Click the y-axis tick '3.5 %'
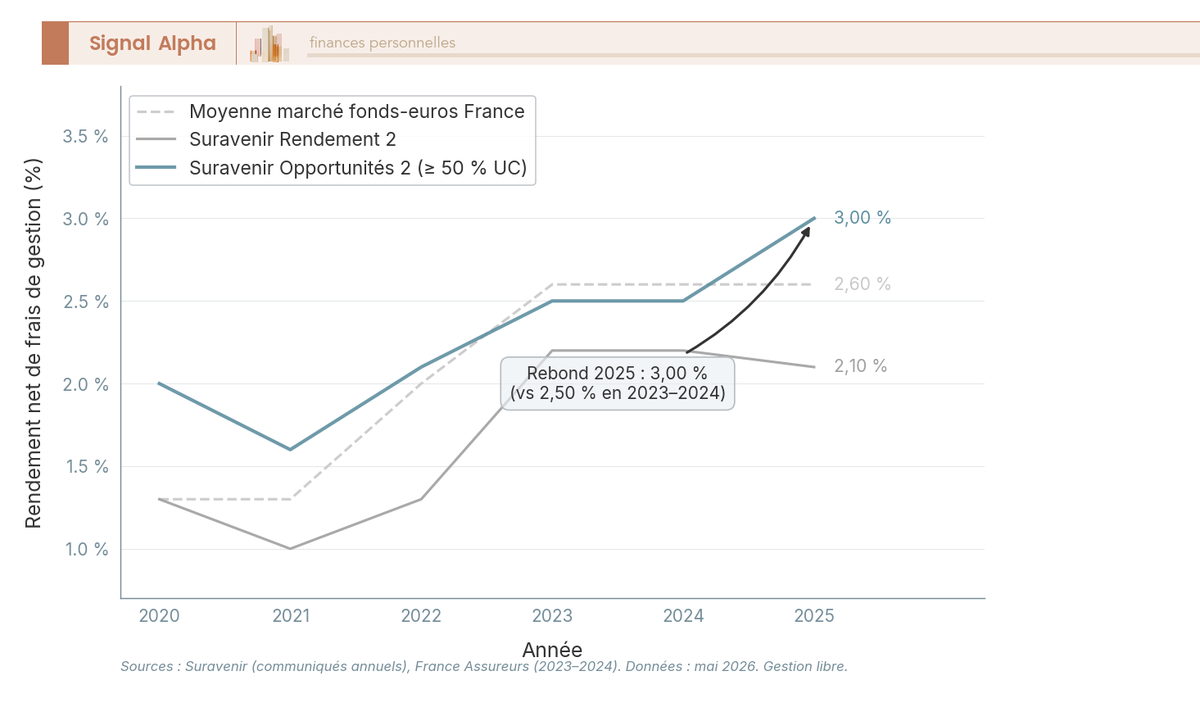 click(x=85, y=136)
